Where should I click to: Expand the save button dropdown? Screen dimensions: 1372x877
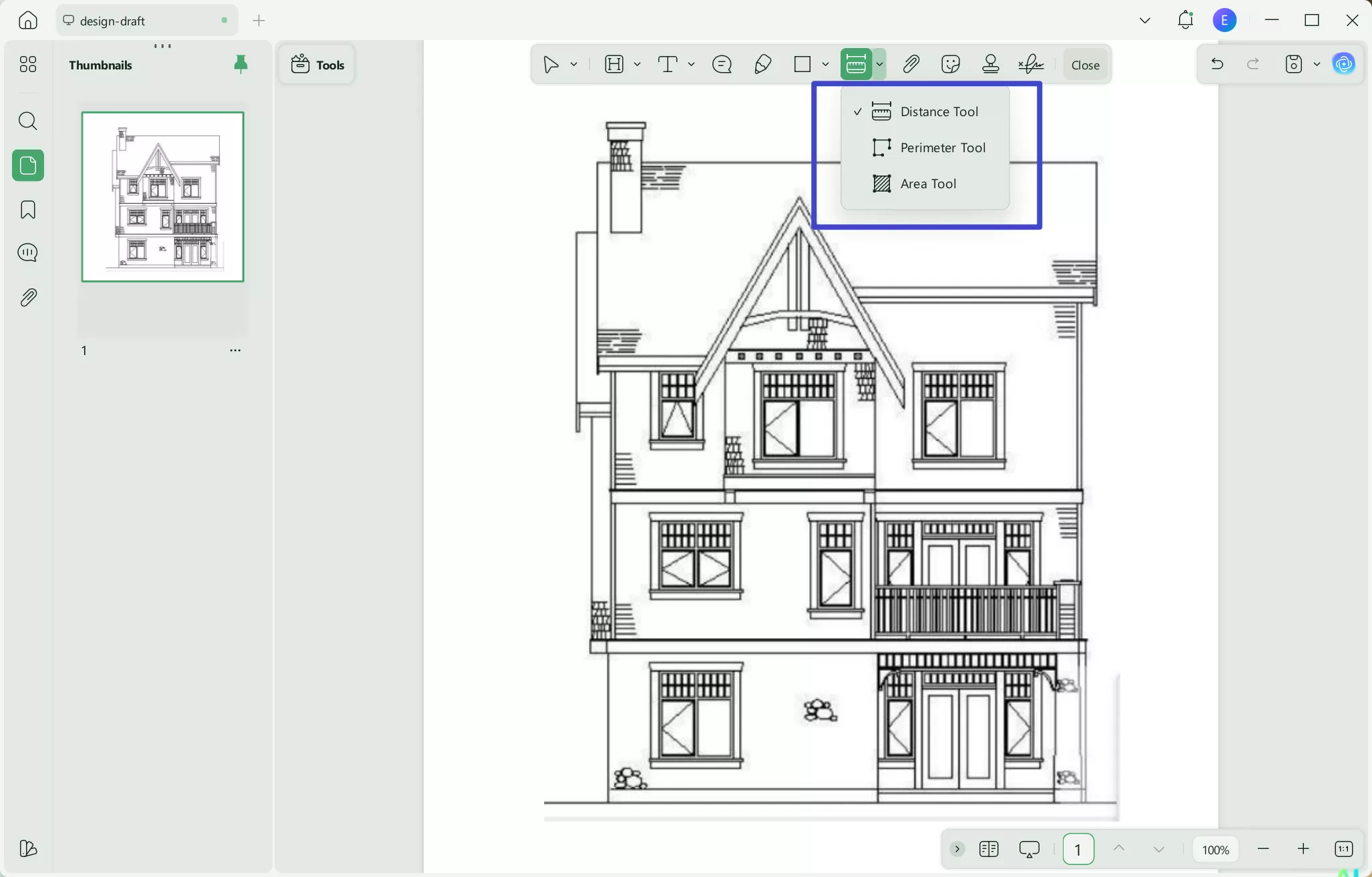click(x=1316, y=64)
